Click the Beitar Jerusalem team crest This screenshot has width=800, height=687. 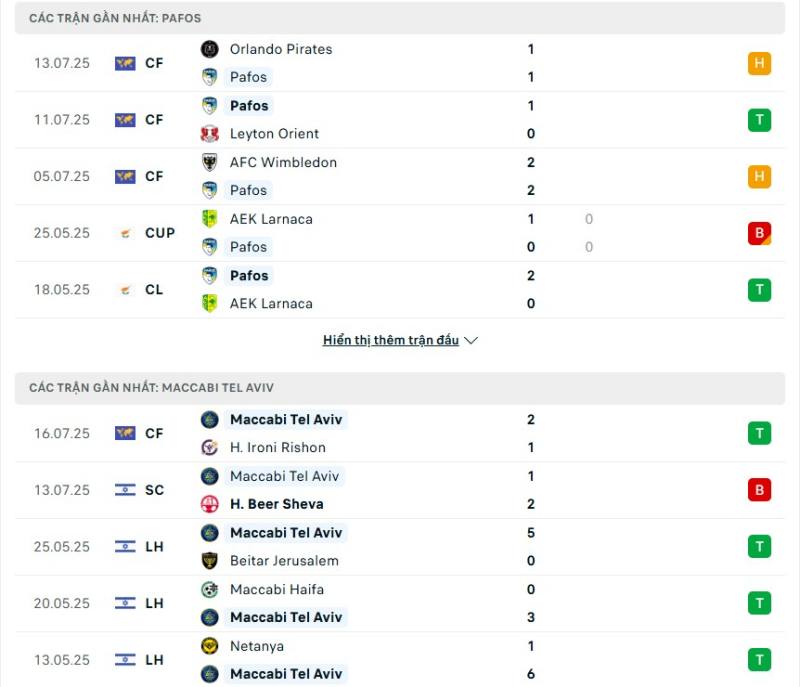pyautogui.click(x=209, y=561)
